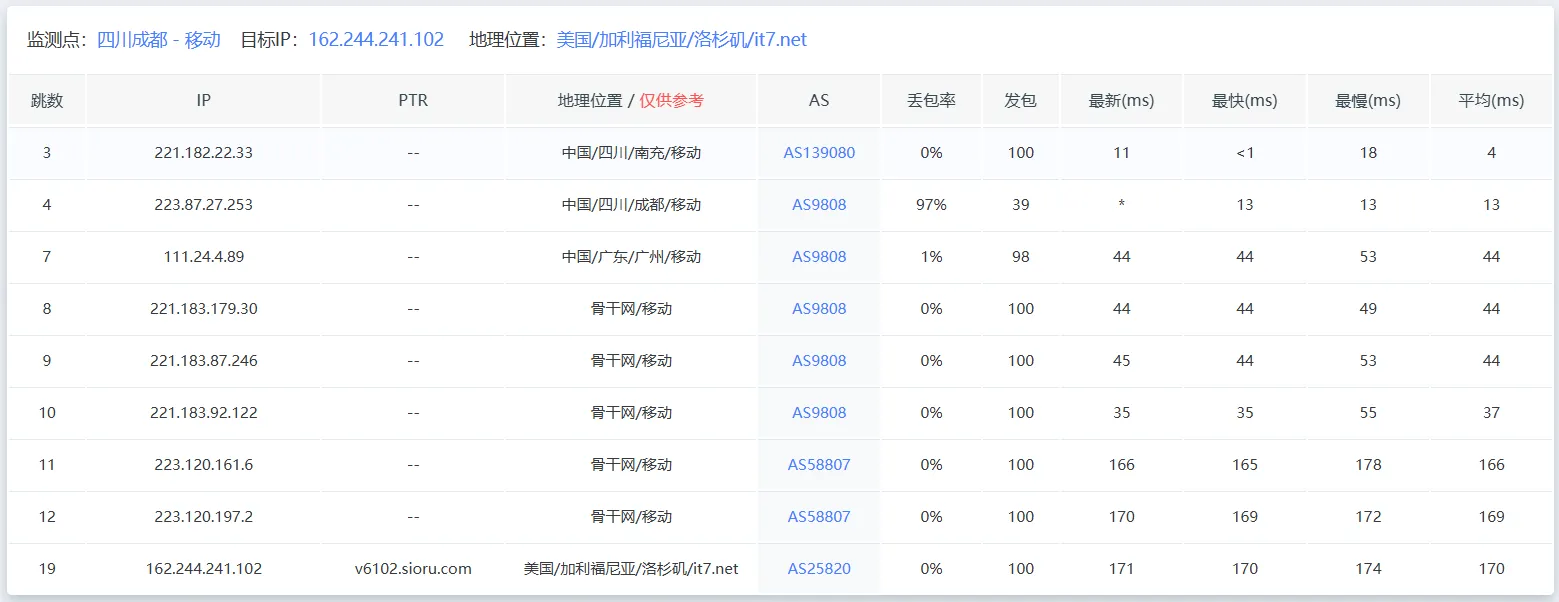Click the 最慢(ms) column header
1559x602 pixels.
[1367, 100]
